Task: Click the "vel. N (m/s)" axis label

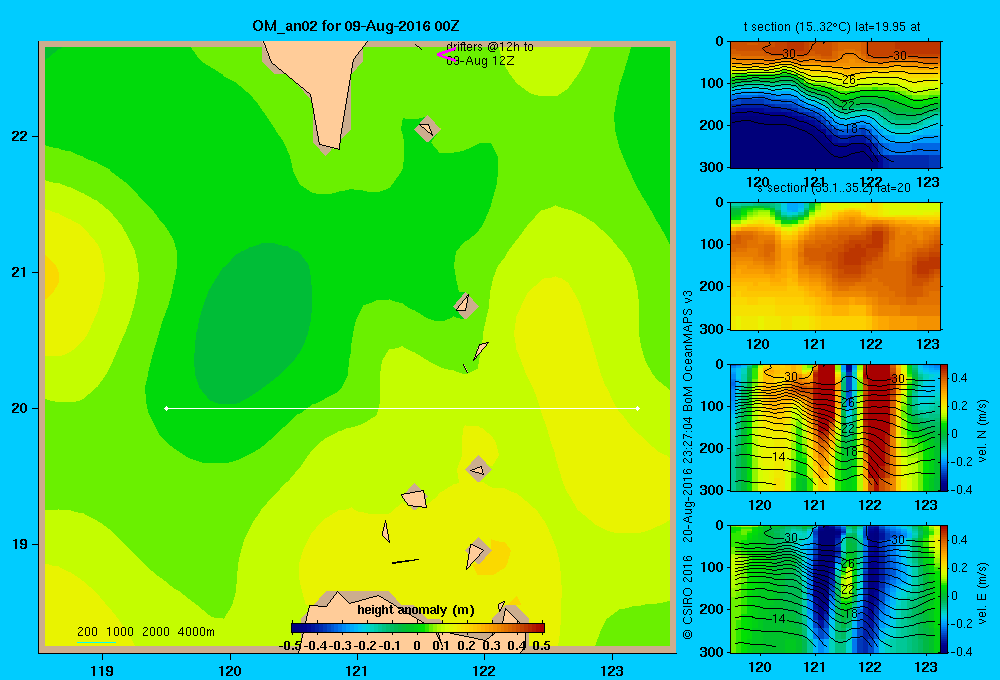Action: [983, 431]
